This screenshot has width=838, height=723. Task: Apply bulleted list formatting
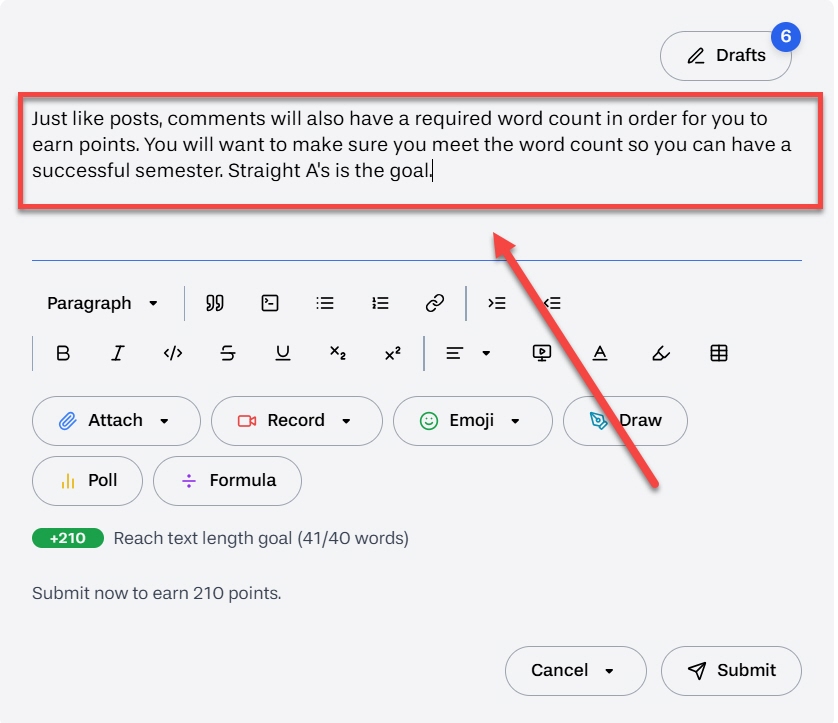click(x=325, y=303)
